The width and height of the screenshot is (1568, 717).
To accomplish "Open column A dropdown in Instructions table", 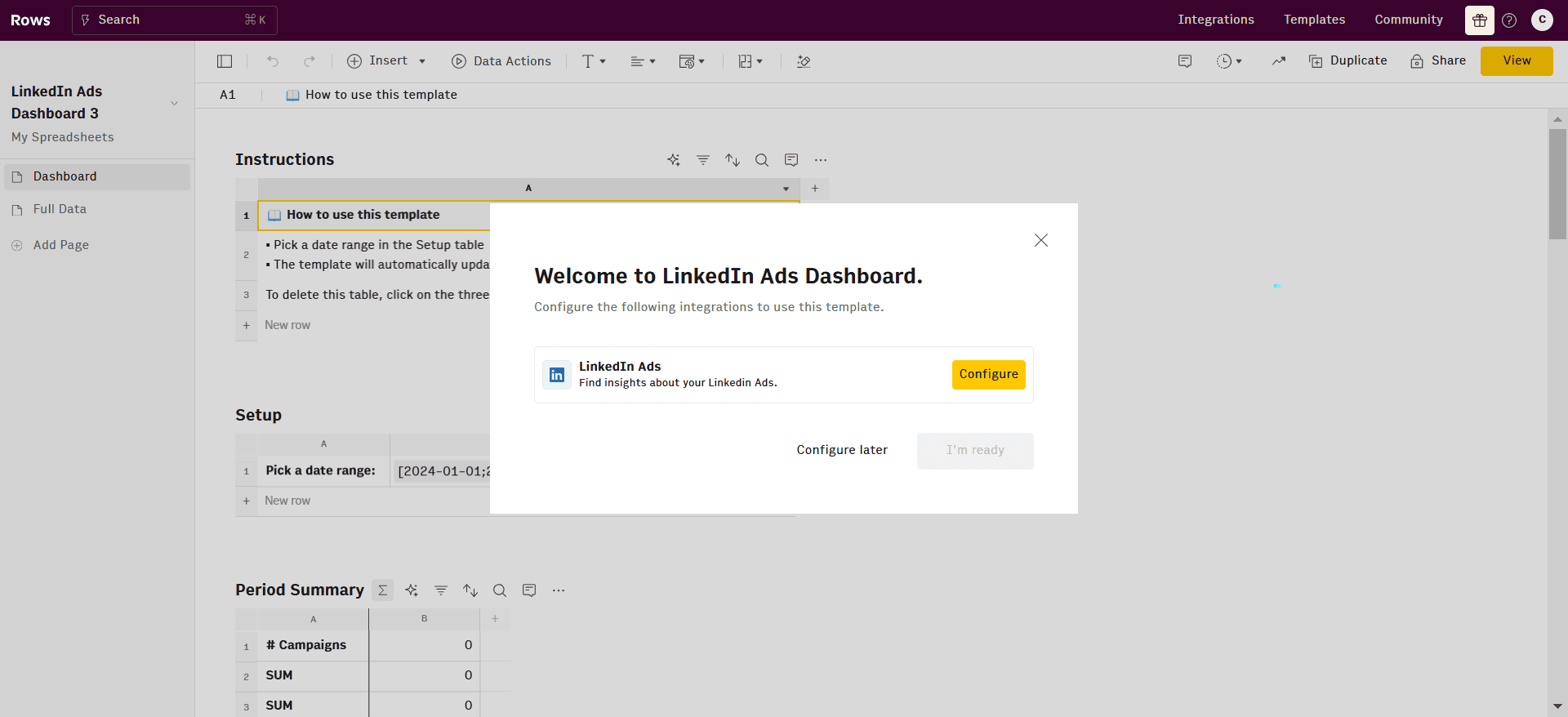I will point(786,189).
